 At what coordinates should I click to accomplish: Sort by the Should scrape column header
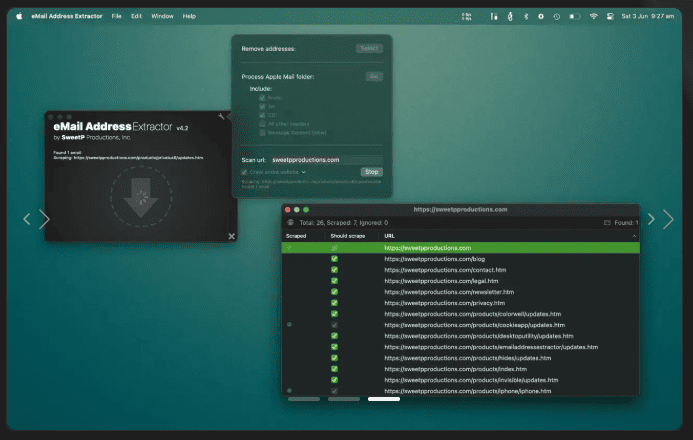pyautogui.click(x=348, y=236)
